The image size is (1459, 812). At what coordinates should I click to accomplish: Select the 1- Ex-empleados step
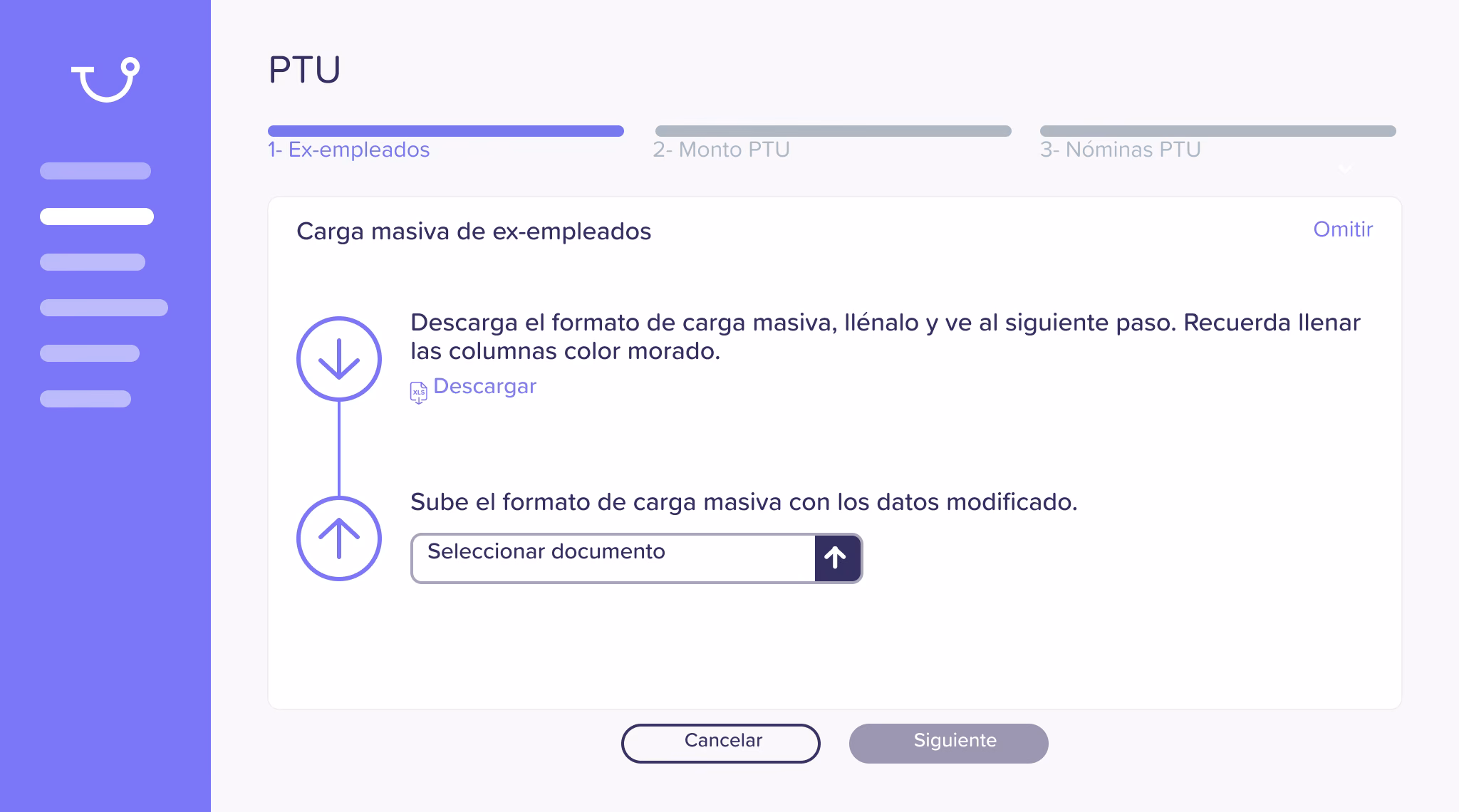click(349, 150)
